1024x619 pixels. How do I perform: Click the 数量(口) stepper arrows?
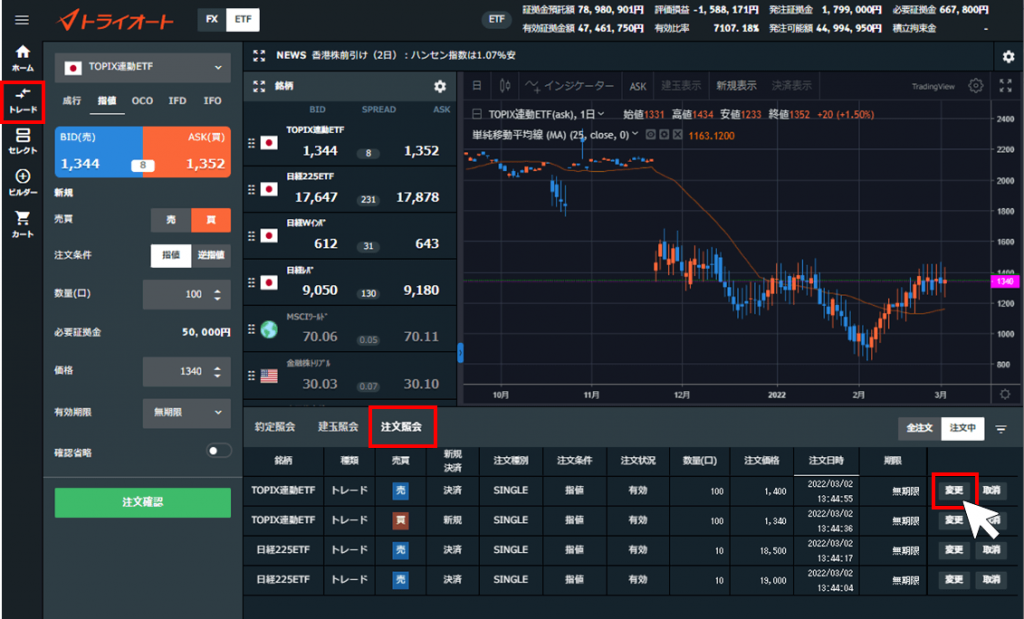pyautogui.click(x=217, y=294)
